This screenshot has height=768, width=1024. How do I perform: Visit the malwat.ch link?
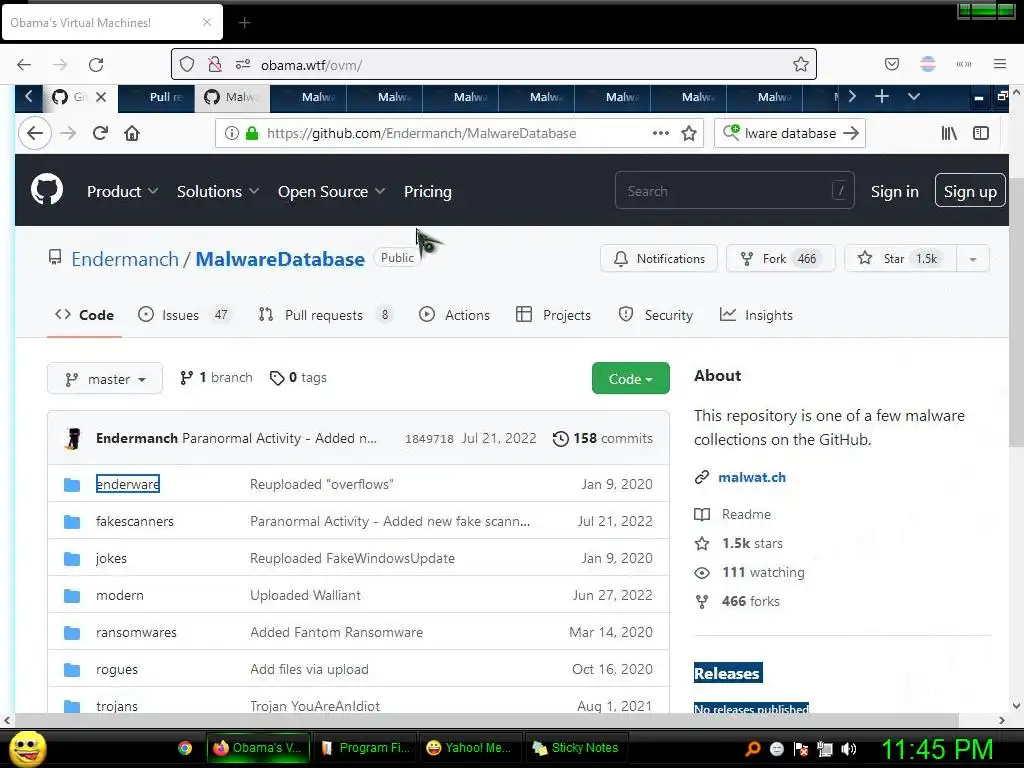[752, 477]
